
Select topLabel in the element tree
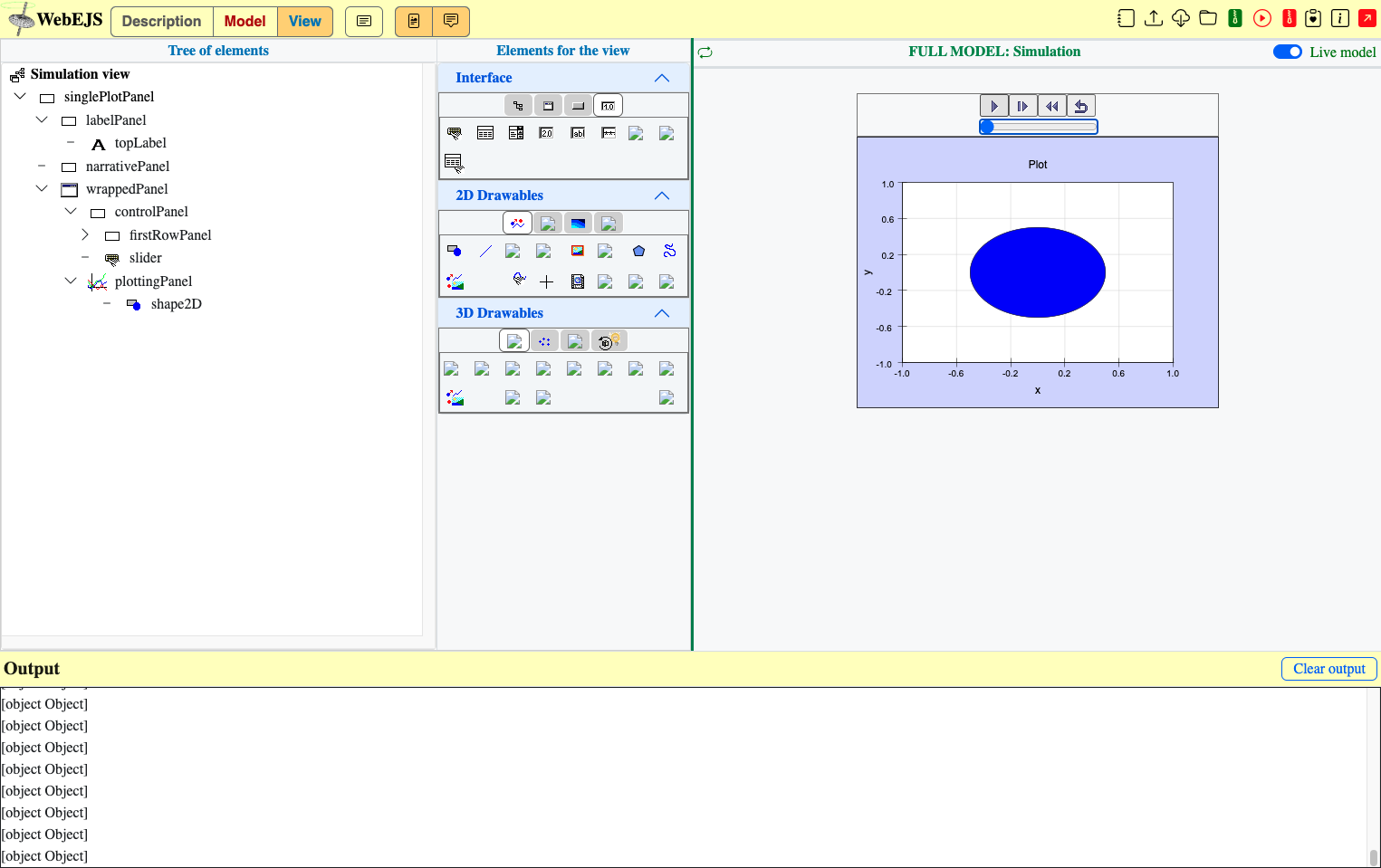point(140,143)
